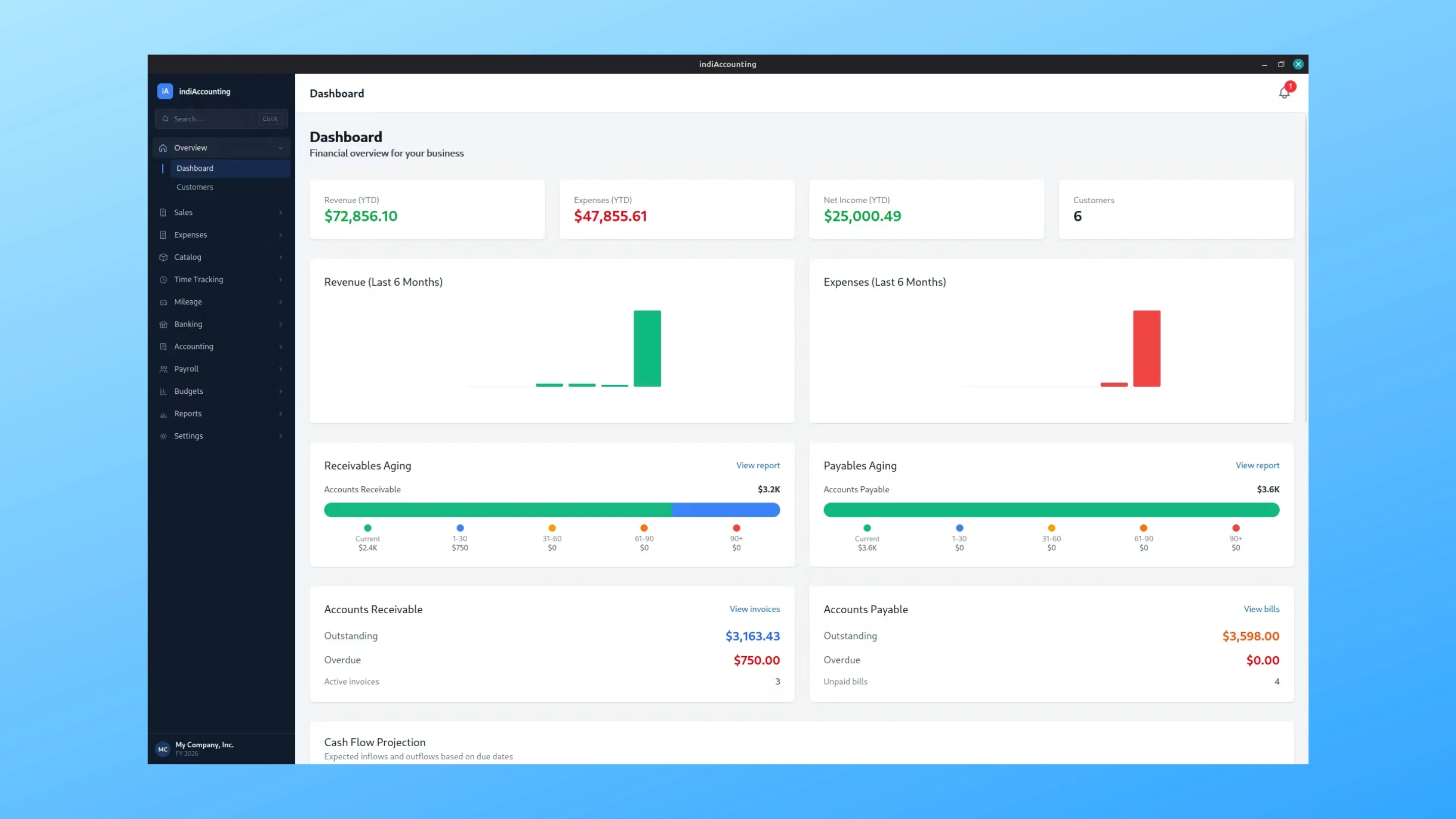
Task: Click the Catalog box icon
Action: click(163, 257)
